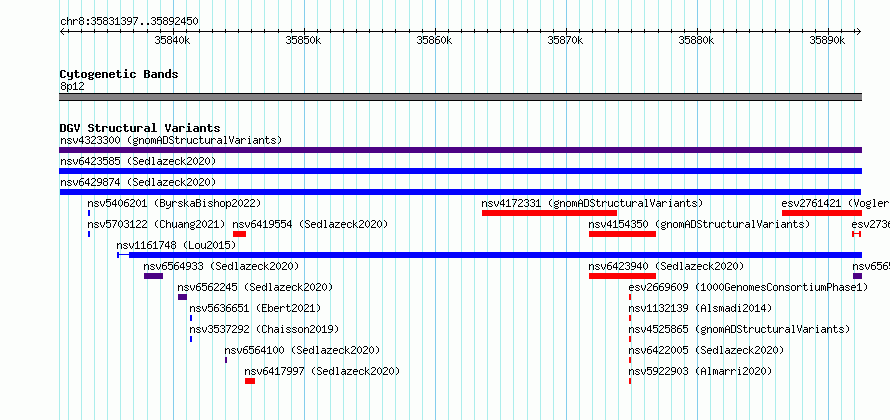Select the nsv6423940 red variant bar
This screenshot has width=890, height=420.
pos(622,276)
